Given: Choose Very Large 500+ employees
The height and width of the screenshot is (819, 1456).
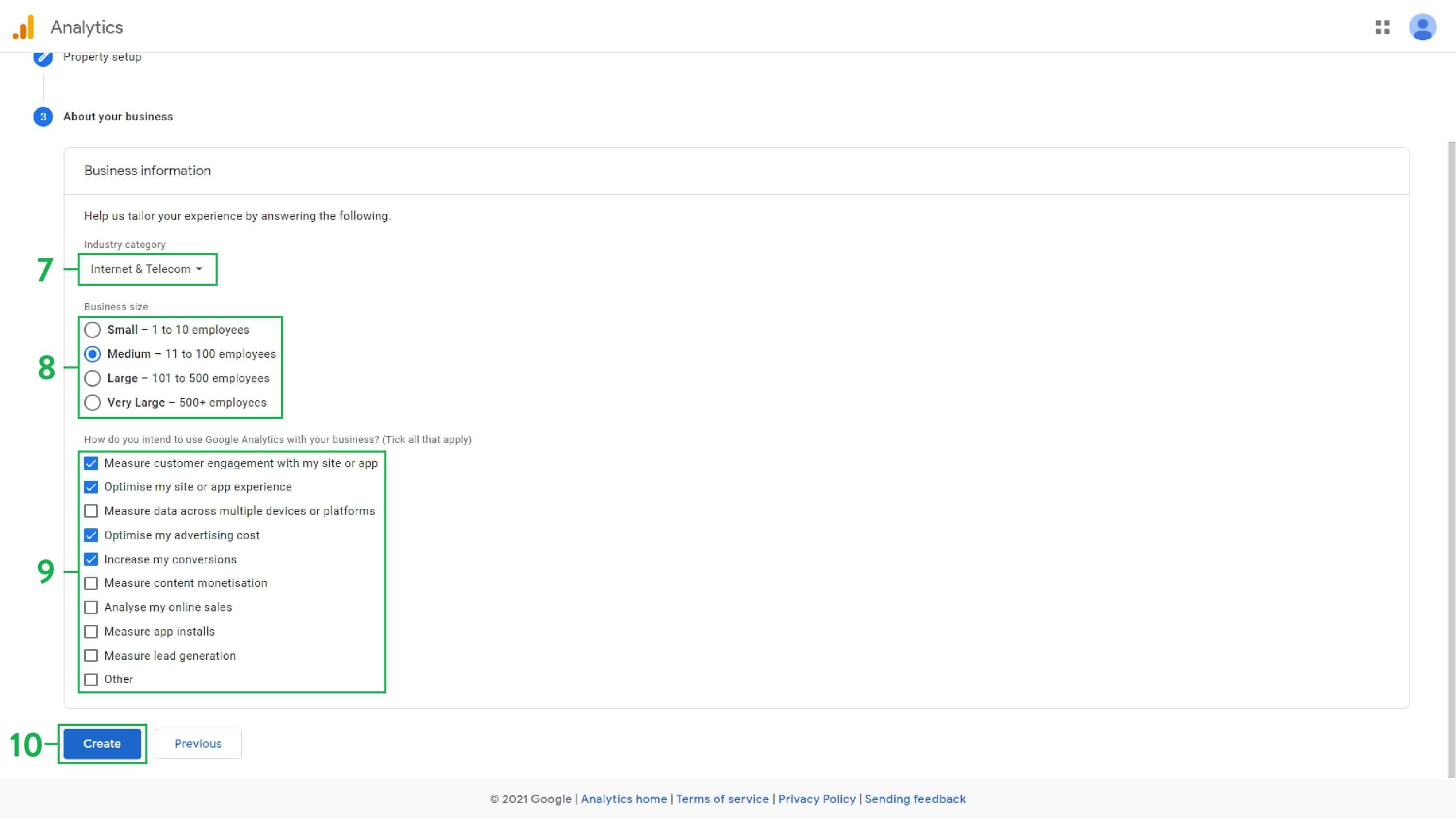Looking at the screenshot, I should [93, 402].
